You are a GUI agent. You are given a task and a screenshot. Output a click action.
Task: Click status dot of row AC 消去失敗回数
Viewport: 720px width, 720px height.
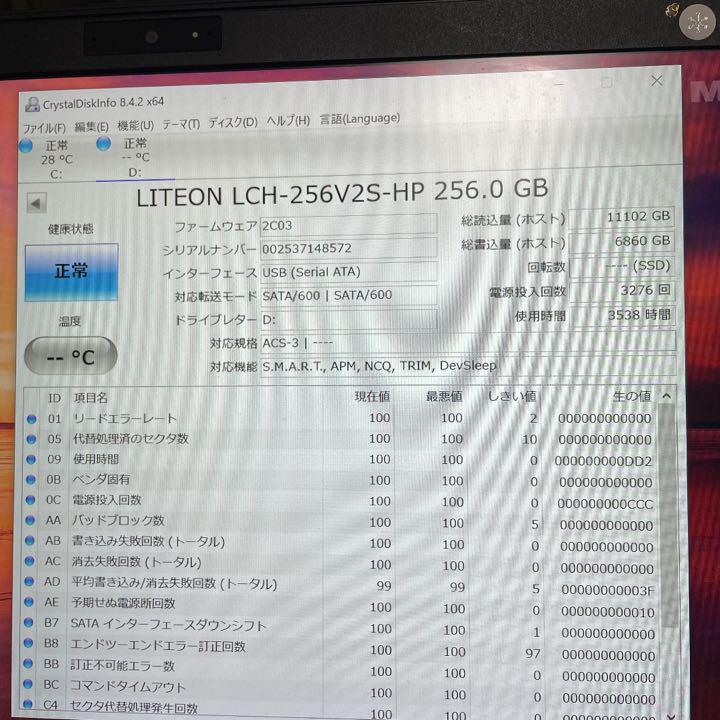(29, 561)
